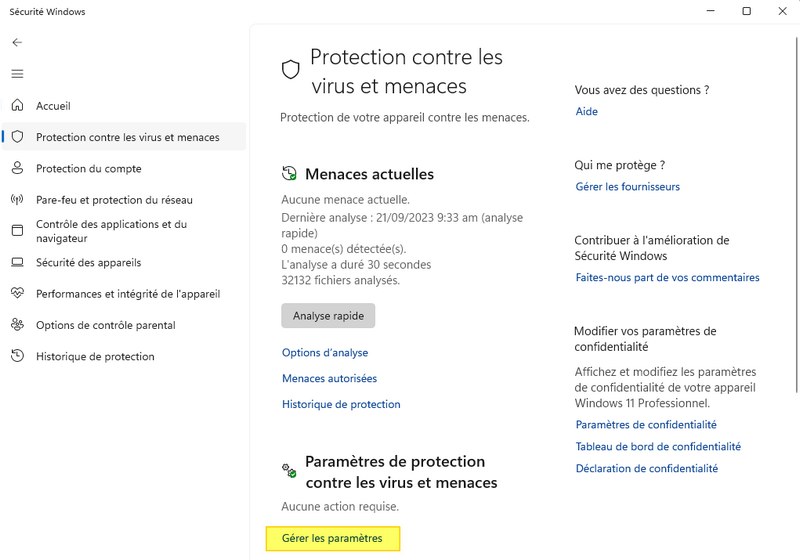Screen dimensions: 800x560
Task: Select the device security laptop icon
Action: click(x=17, y=263)
